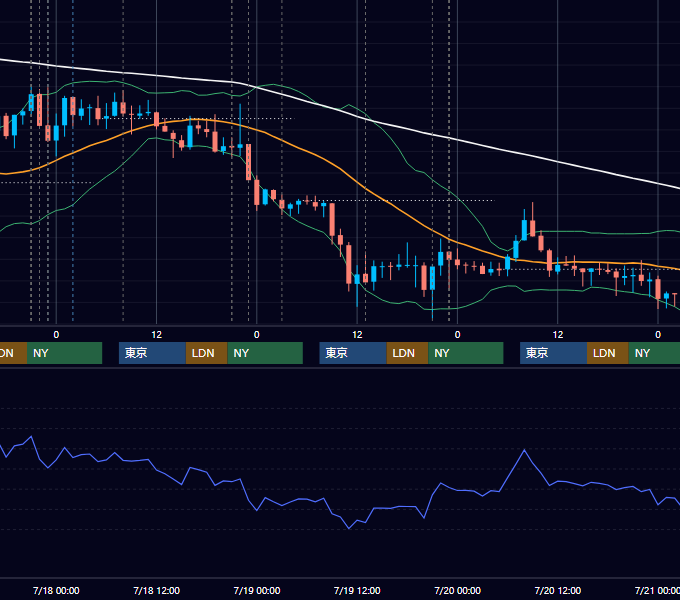Select the LDN session block on 7/18
This screenshot has height=600, width=680.
(x=206, y=353)
